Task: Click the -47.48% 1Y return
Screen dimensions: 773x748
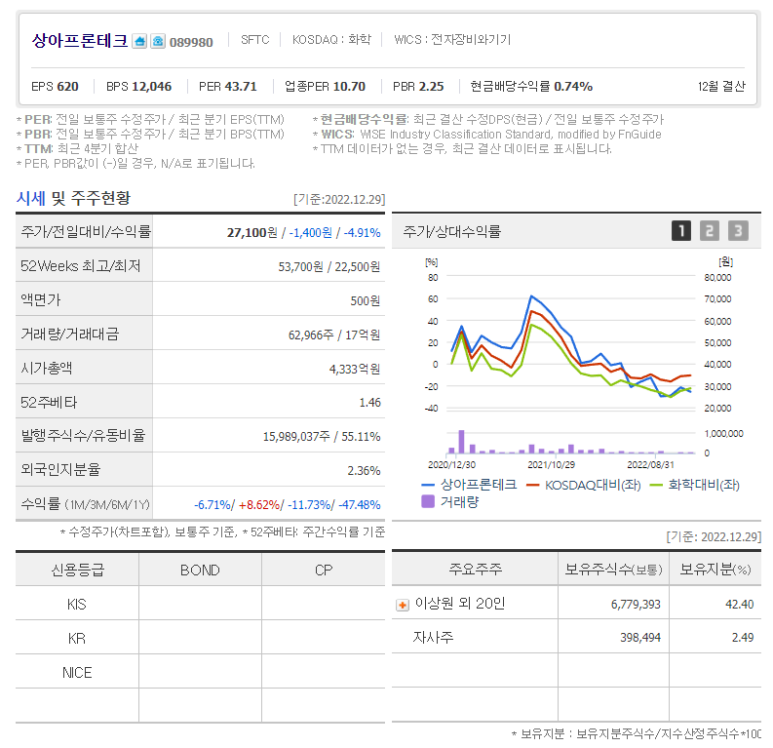Action: click(x=359, y=505)
